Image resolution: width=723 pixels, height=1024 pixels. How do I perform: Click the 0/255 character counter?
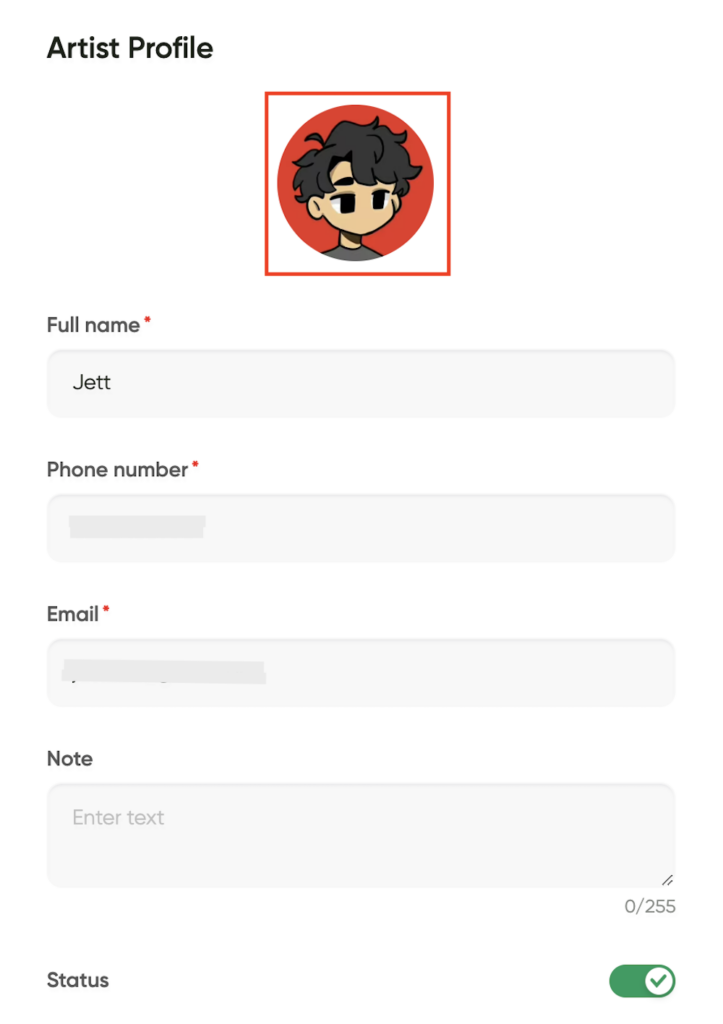pyautogui.click(x=650, y=906)
